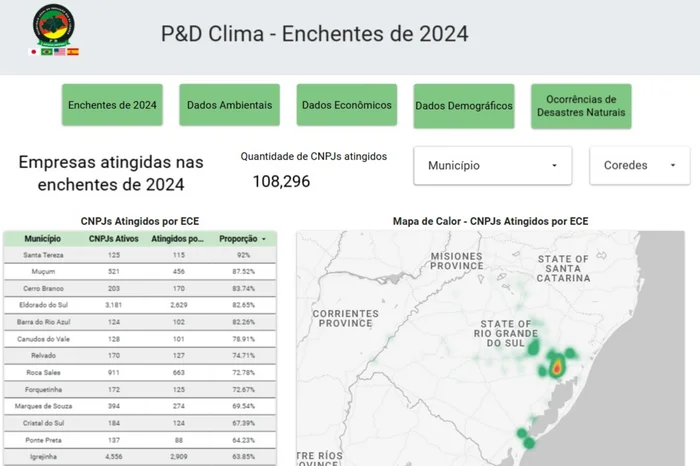700x466 pixels.
Task: Click the 92% proportion value
Action: 243,255
